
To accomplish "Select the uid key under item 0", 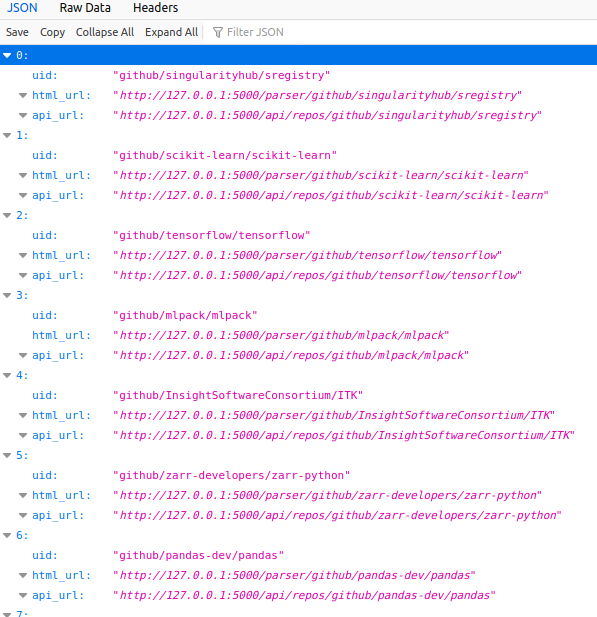I will point(45,75).
